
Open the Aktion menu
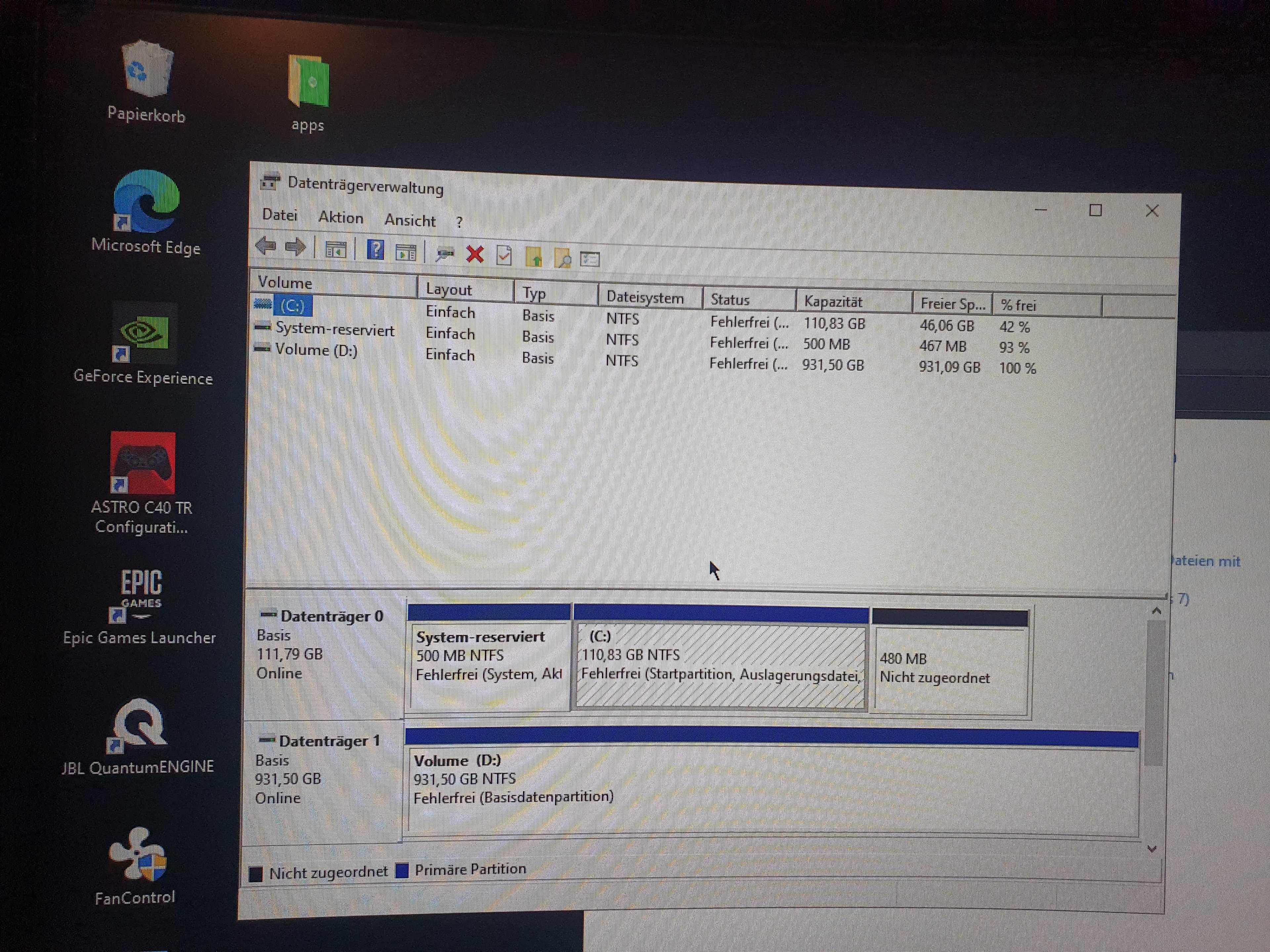[x=340, y=218]
